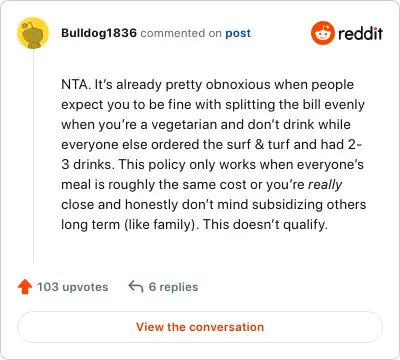Screen dimensions: 400x360
Task: Open the "6 replies" label
Action: (x=173, y=287)
